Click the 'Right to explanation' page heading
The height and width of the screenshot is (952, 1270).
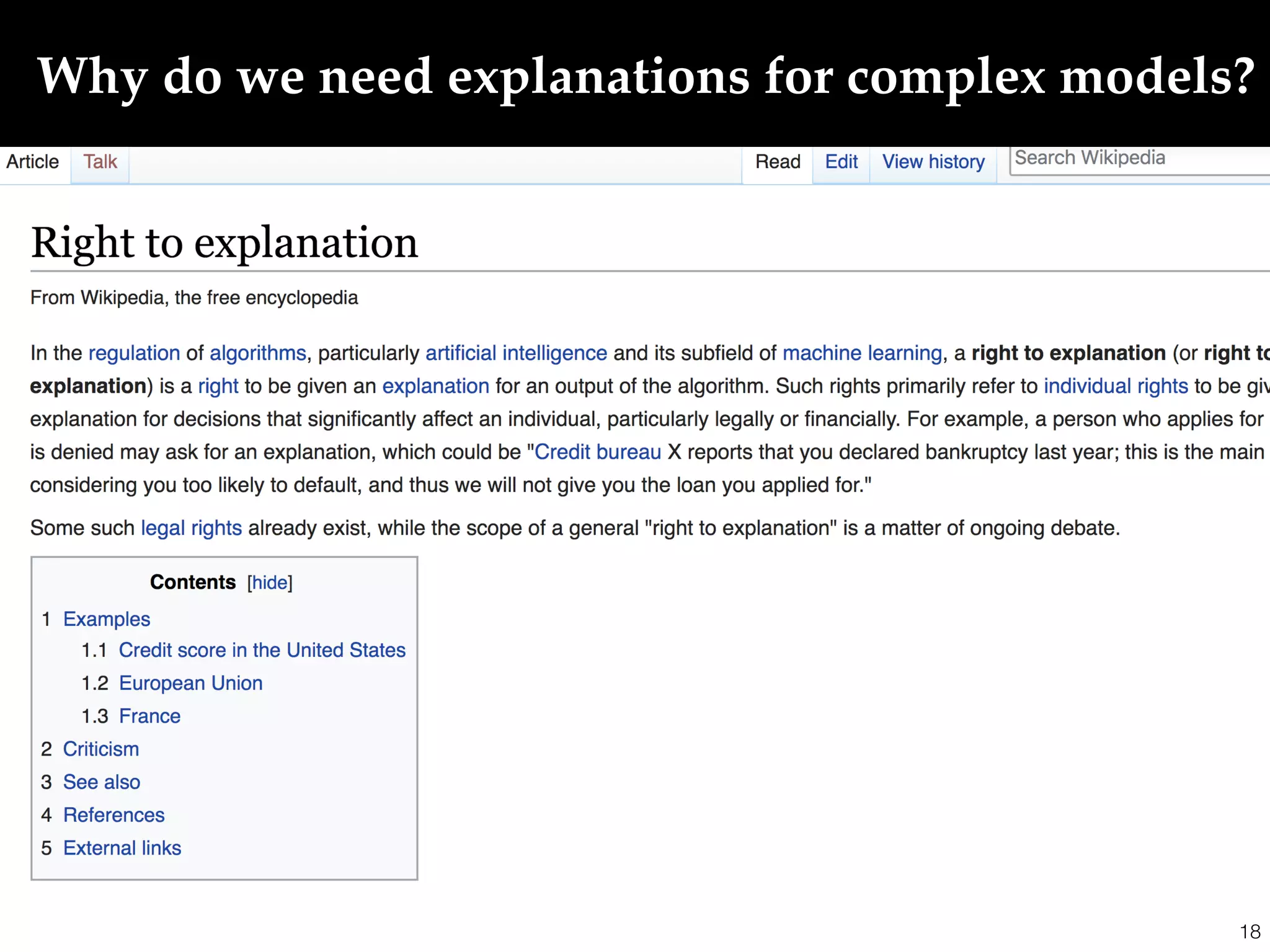(x=224, y=243)
